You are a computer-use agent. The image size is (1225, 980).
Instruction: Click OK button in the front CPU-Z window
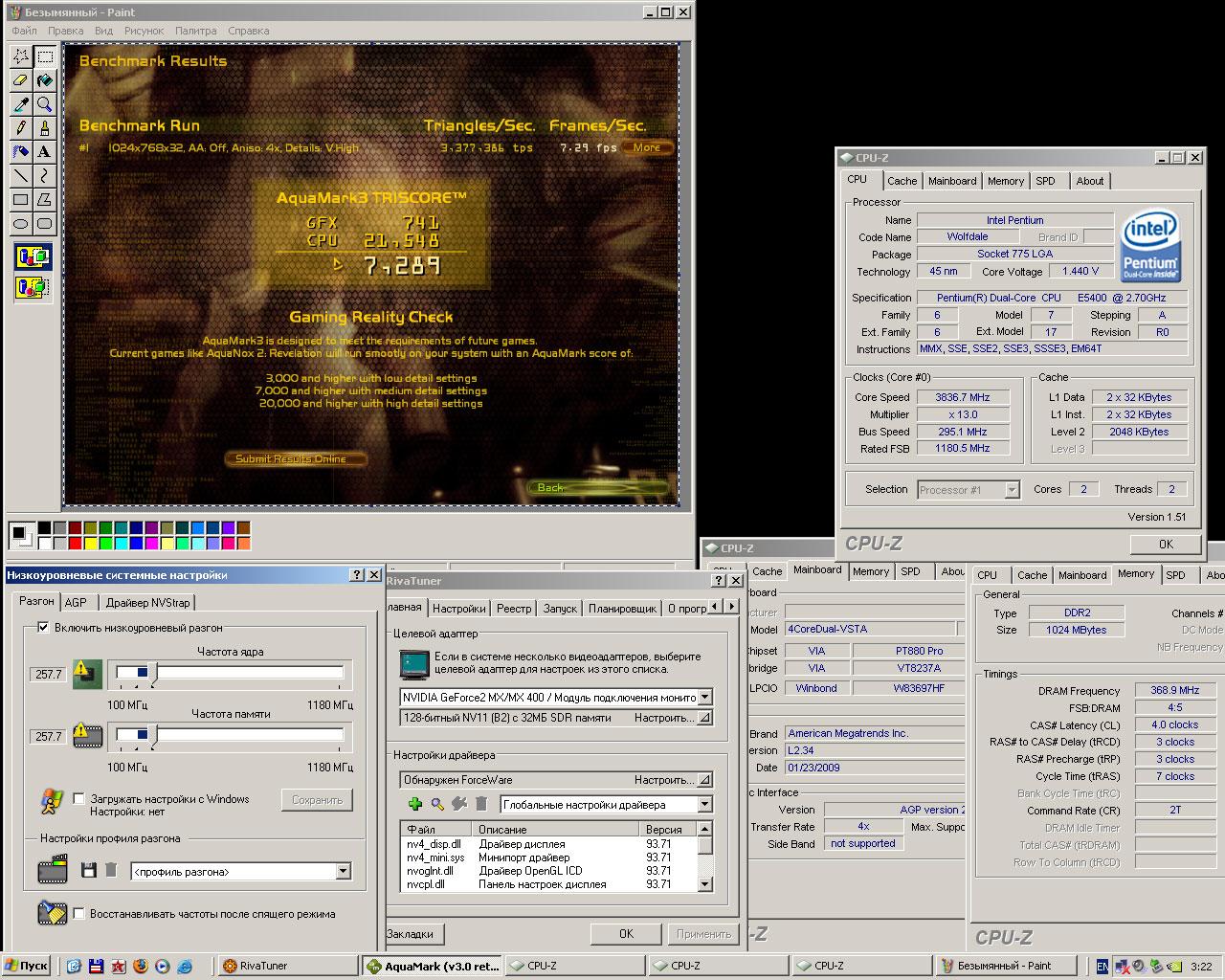pos(1166,544)
